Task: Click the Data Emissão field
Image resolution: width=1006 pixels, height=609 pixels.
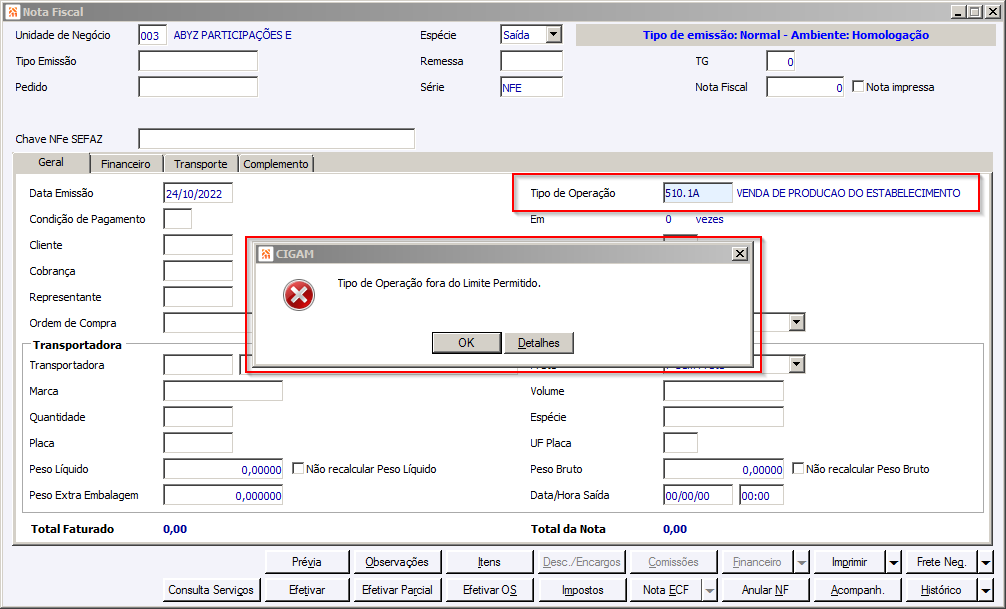Action: (198, 193)
